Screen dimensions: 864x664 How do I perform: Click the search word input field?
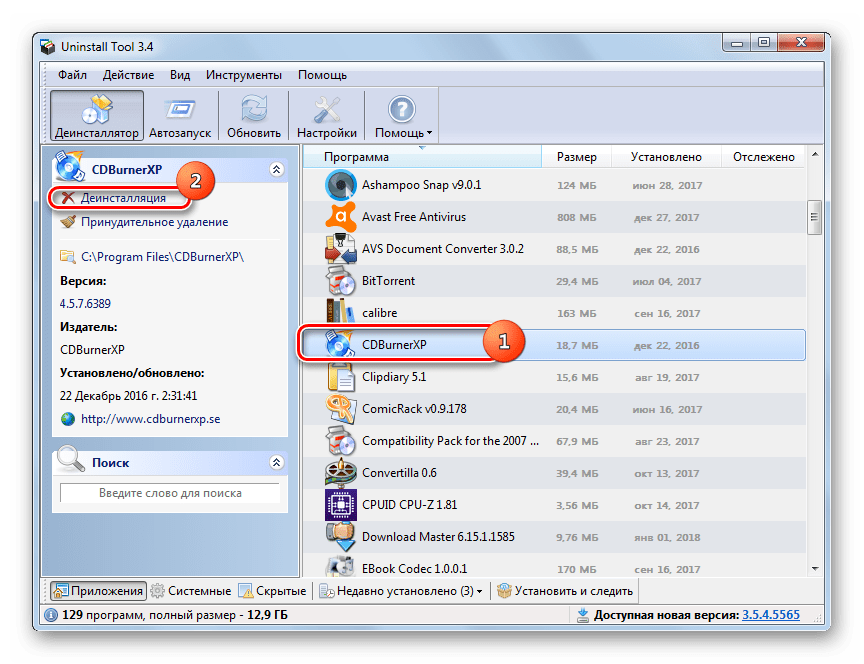[x=170, y=493]
